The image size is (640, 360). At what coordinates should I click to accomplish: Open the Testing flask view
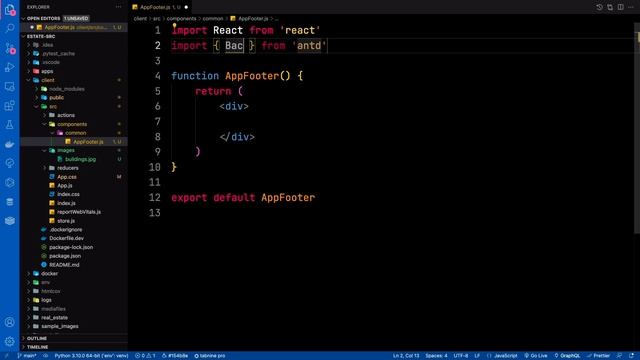pos(9,125)
